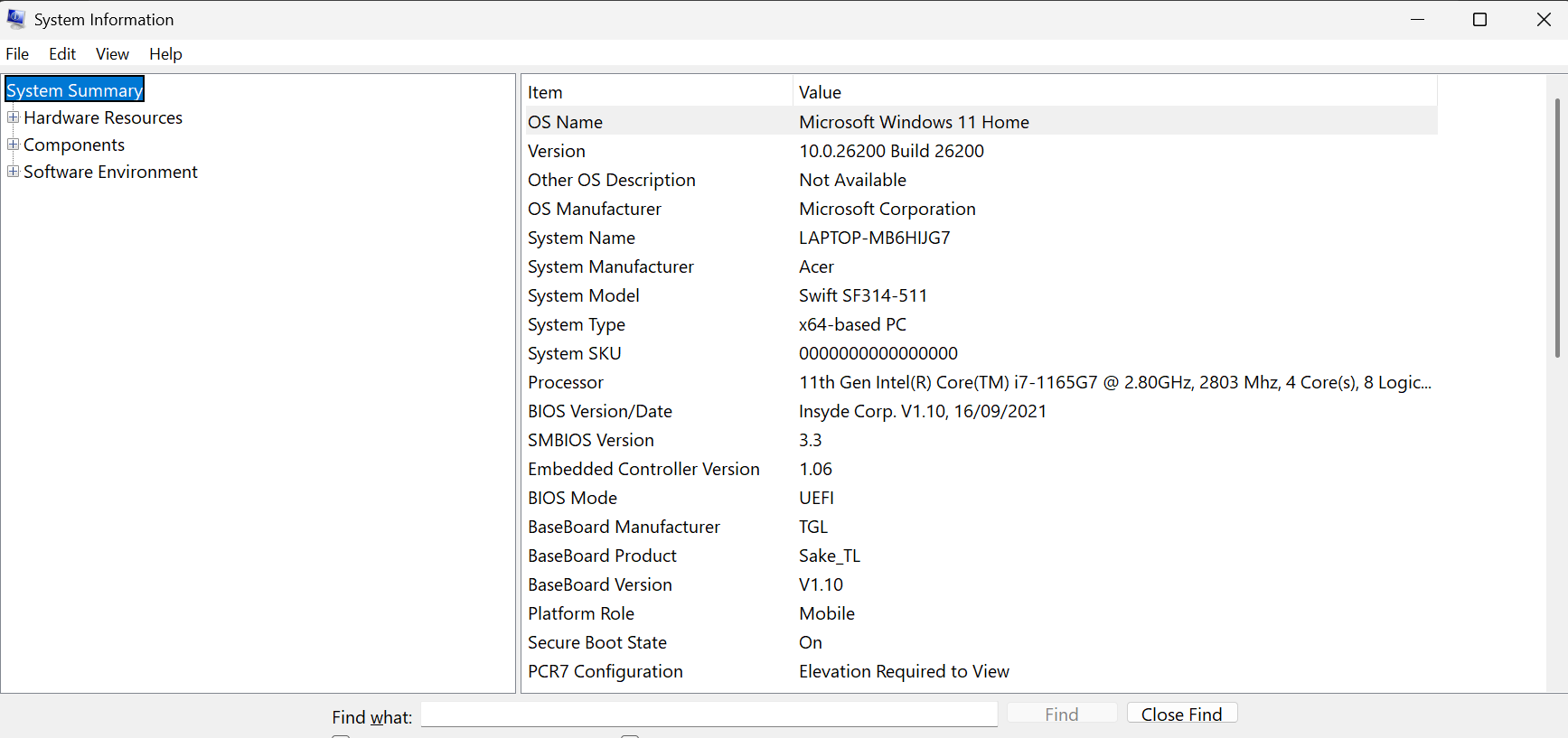Select the Embedded Controller Version row

coord(981,469)
